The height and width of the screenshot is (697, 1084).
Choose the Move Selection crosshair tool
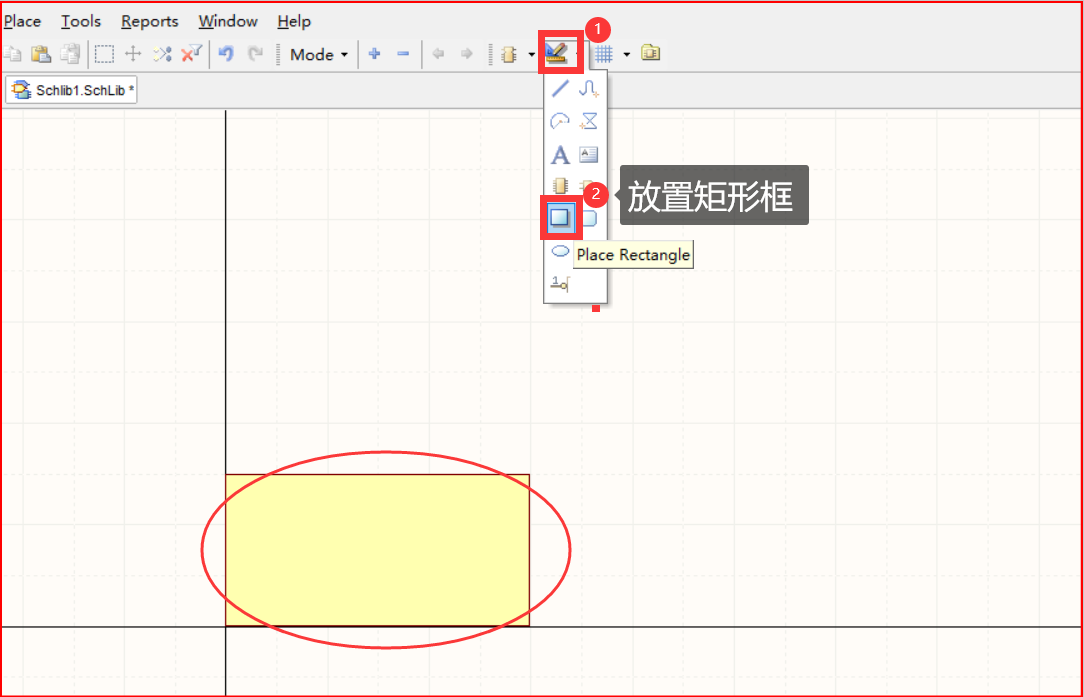[x=133, y=54]
